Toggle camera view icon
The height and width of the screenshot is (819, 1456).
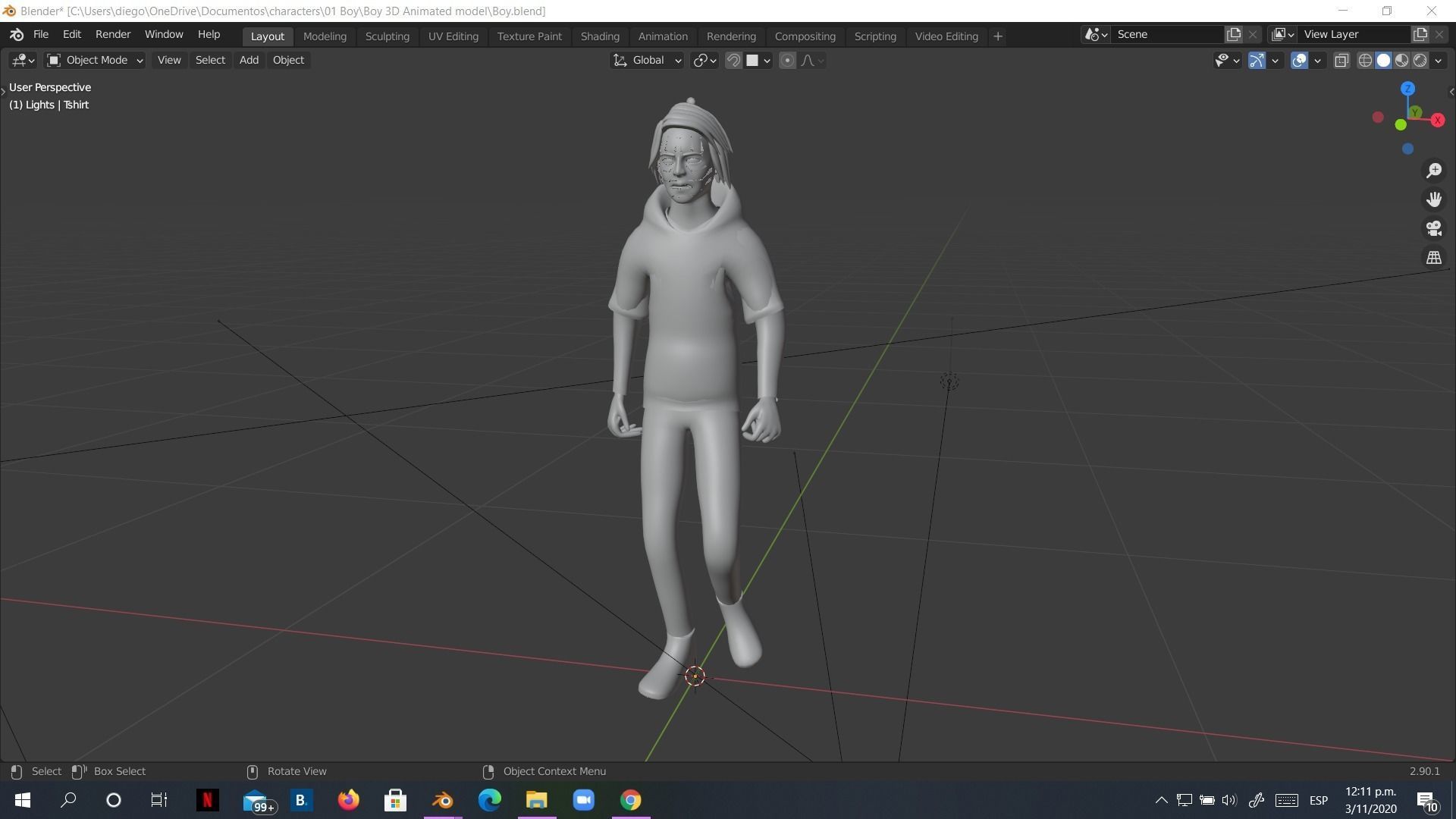(1433, 228)
